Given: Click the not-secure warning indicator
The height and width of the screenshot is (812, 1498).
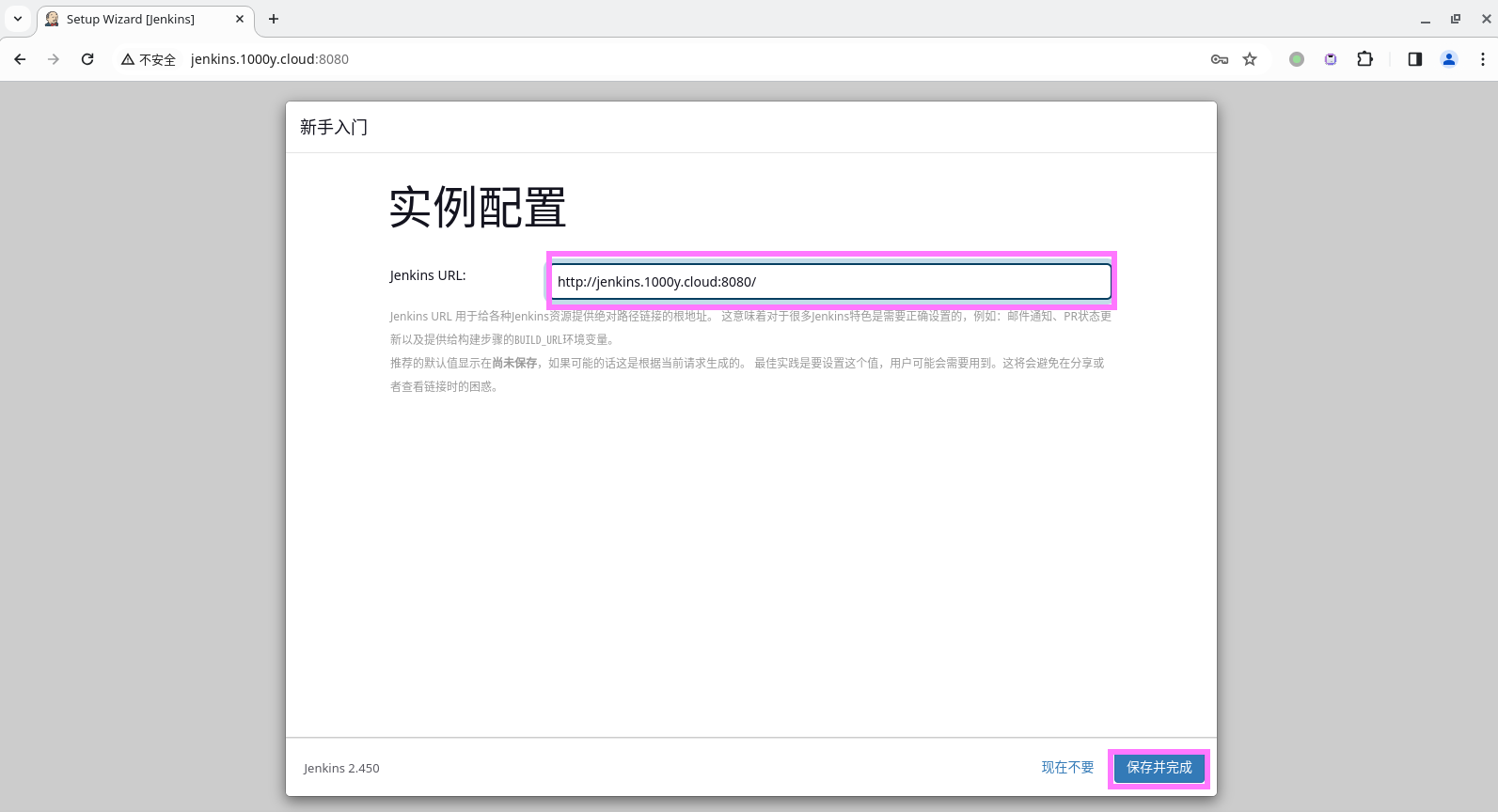Looking at the screenshot, I should (x=149, y=59).
